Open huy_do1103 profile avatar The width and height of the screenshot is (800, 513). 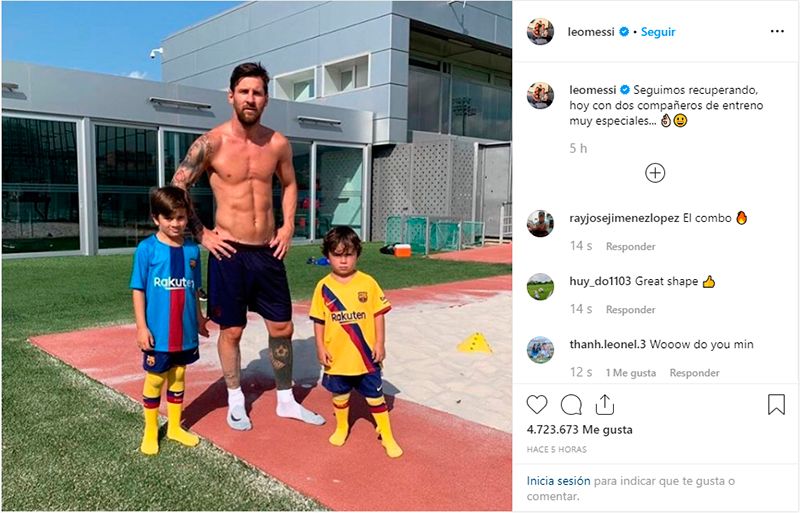coord(540,286)
